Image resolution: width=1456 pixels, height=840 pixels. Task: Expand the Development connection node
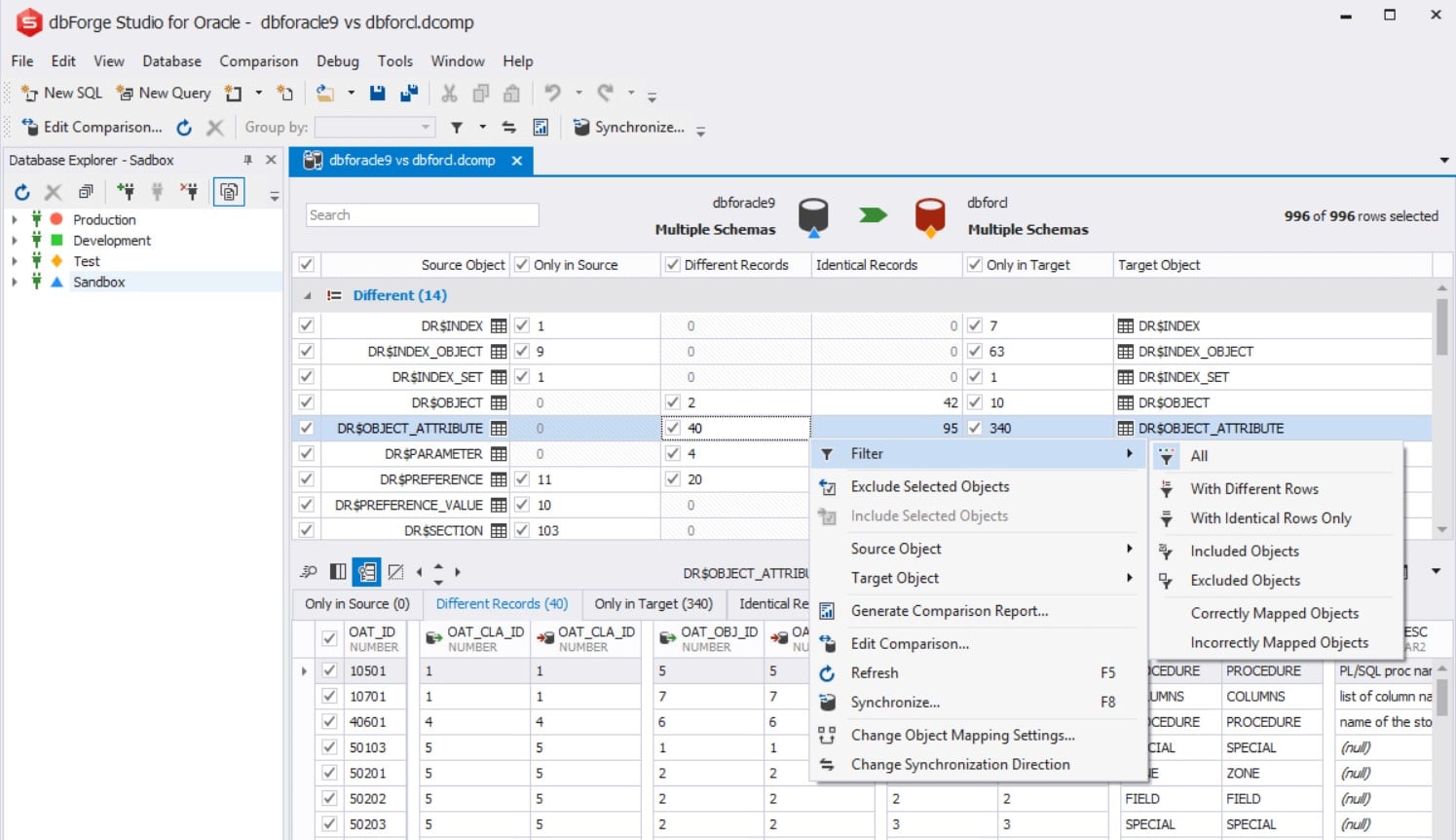(x=14, y=240)
